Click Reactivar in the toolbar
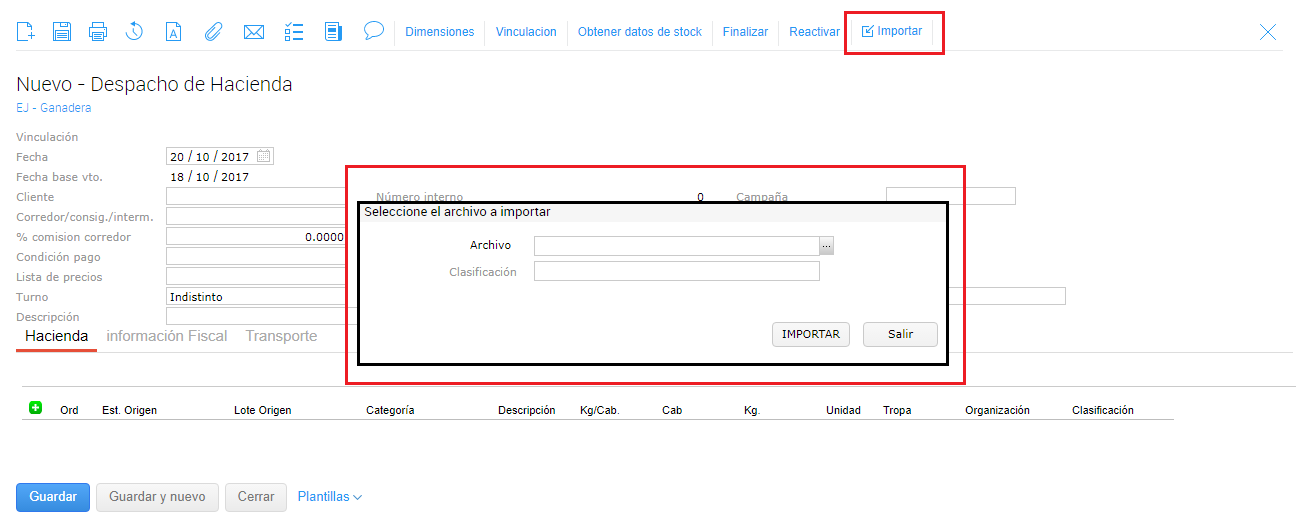The width and height of the screenshot is (1301, 526). (814, 32)
